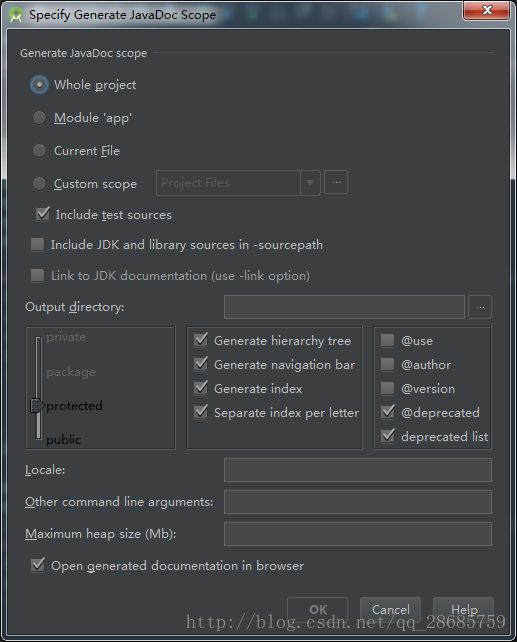The height and width of the screenshot is (642, 517).
Task: Select the Whole project radio button
Action: click(39, 85)
